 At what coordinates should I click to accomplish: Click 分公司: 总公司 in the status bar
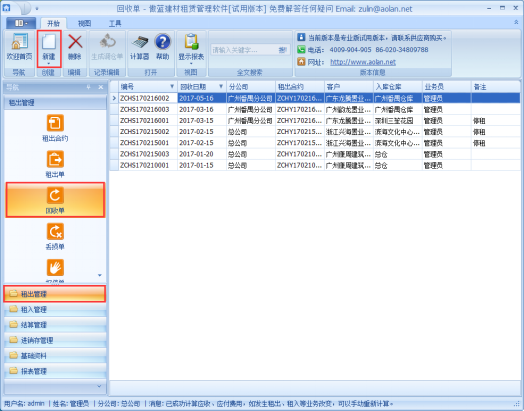[x=119, y=404]
